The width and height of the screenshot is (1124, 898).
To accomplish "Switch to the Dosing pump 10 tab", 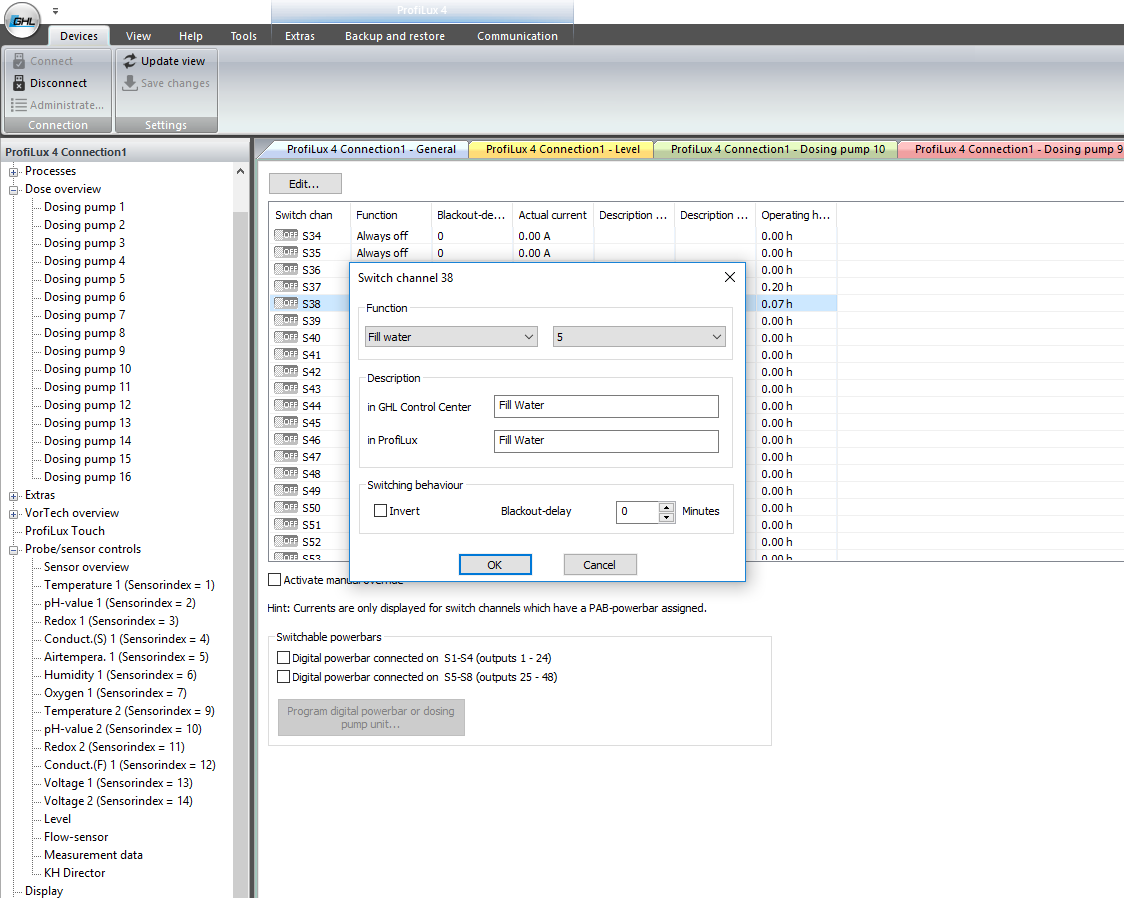I will 778,149.
